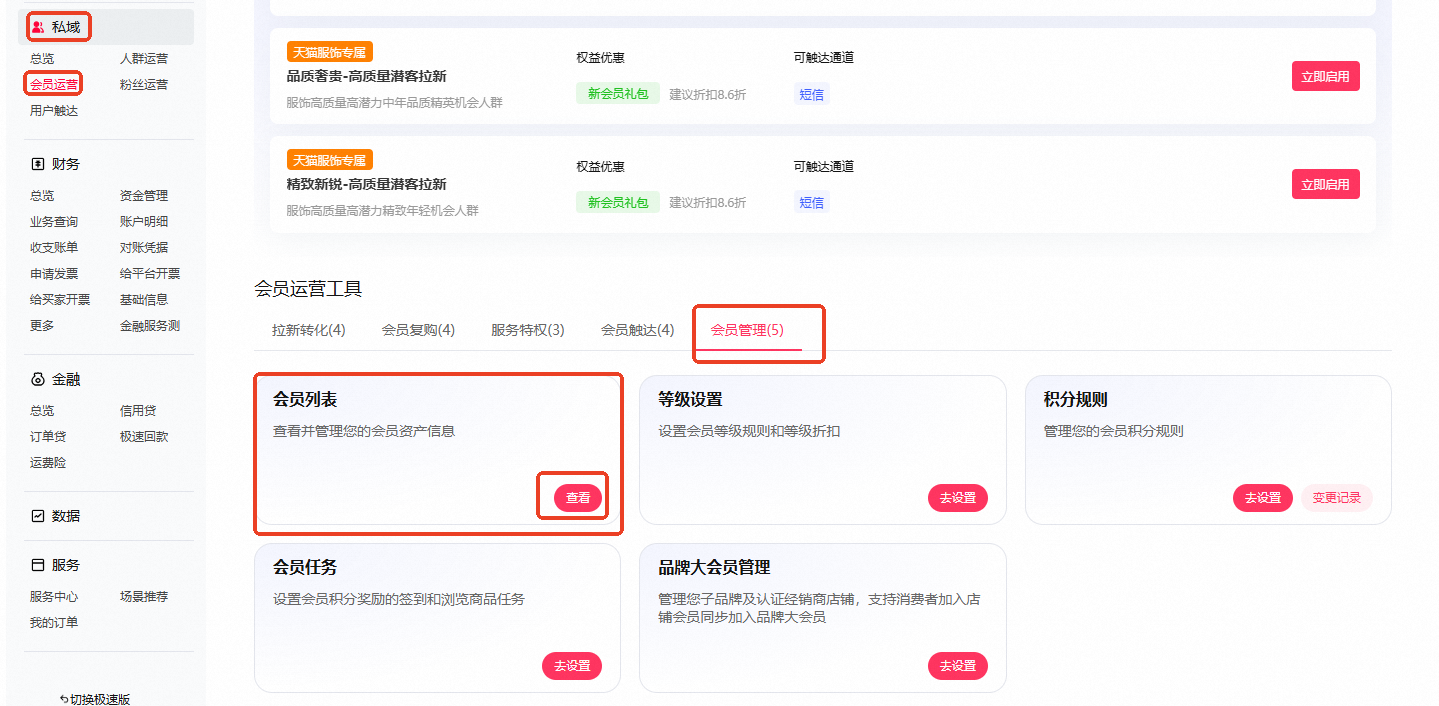Screen dimensions: 1439x706
Task: Click 新会员礼包 tag in 品质奢贵 row
Action: coord(617,94)
